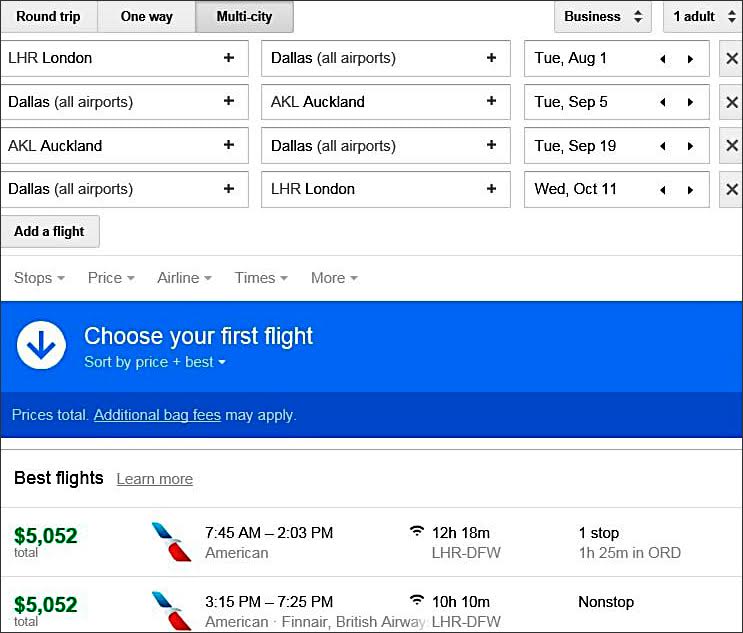Expand the Airline filter
This screenshot has width=743, height=633.
pyautogui.click(x=184, y=278)
